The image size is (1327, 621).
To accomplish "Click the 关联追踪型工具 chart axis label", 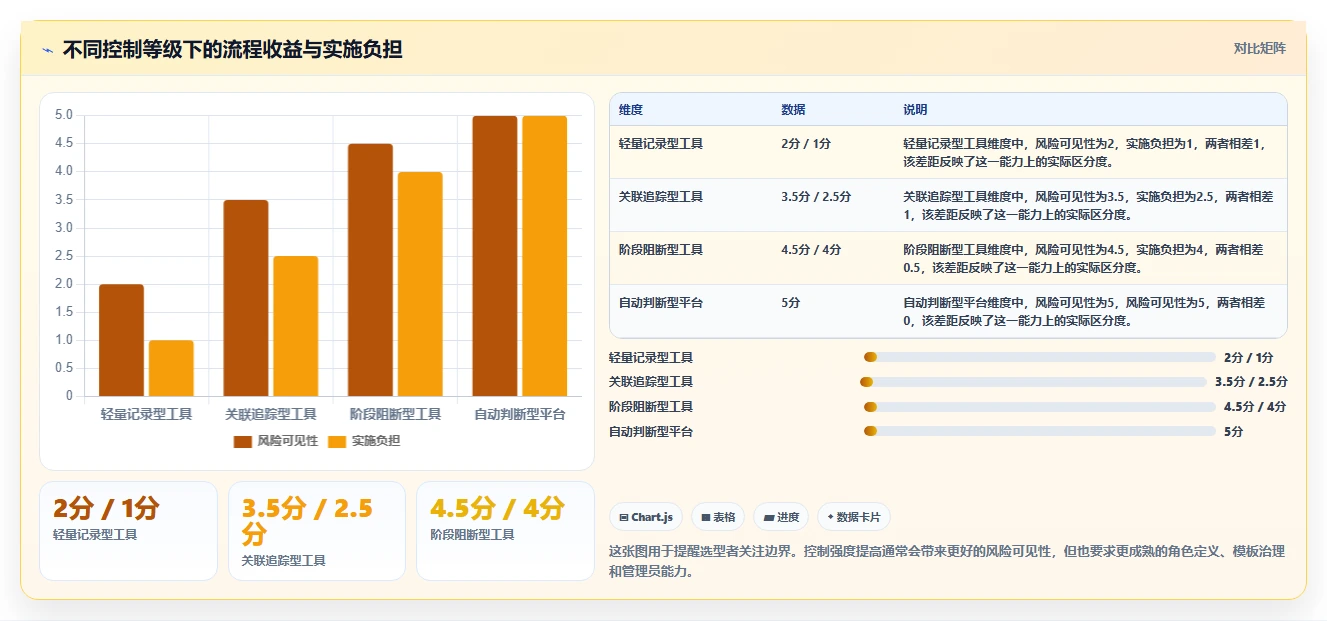I will coord(271,414).
